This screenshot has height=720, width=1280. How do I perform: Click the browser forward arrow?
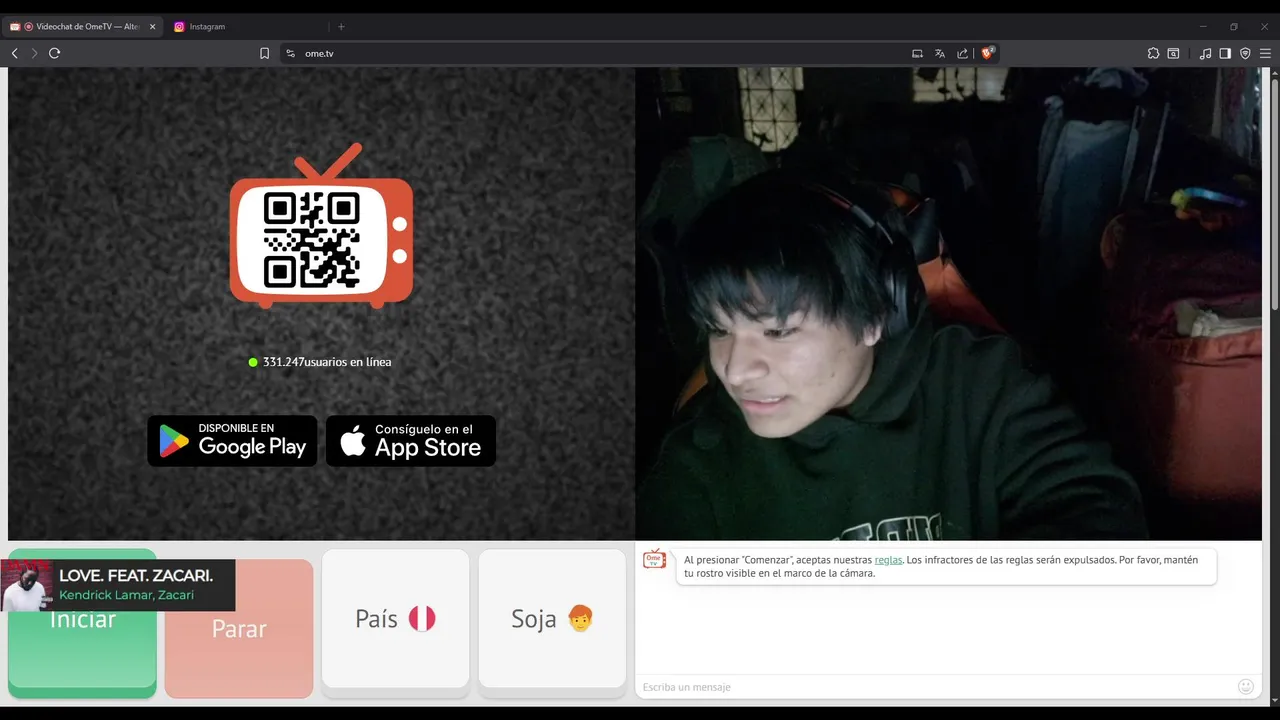pyautogui.click(x=34, y=53)
